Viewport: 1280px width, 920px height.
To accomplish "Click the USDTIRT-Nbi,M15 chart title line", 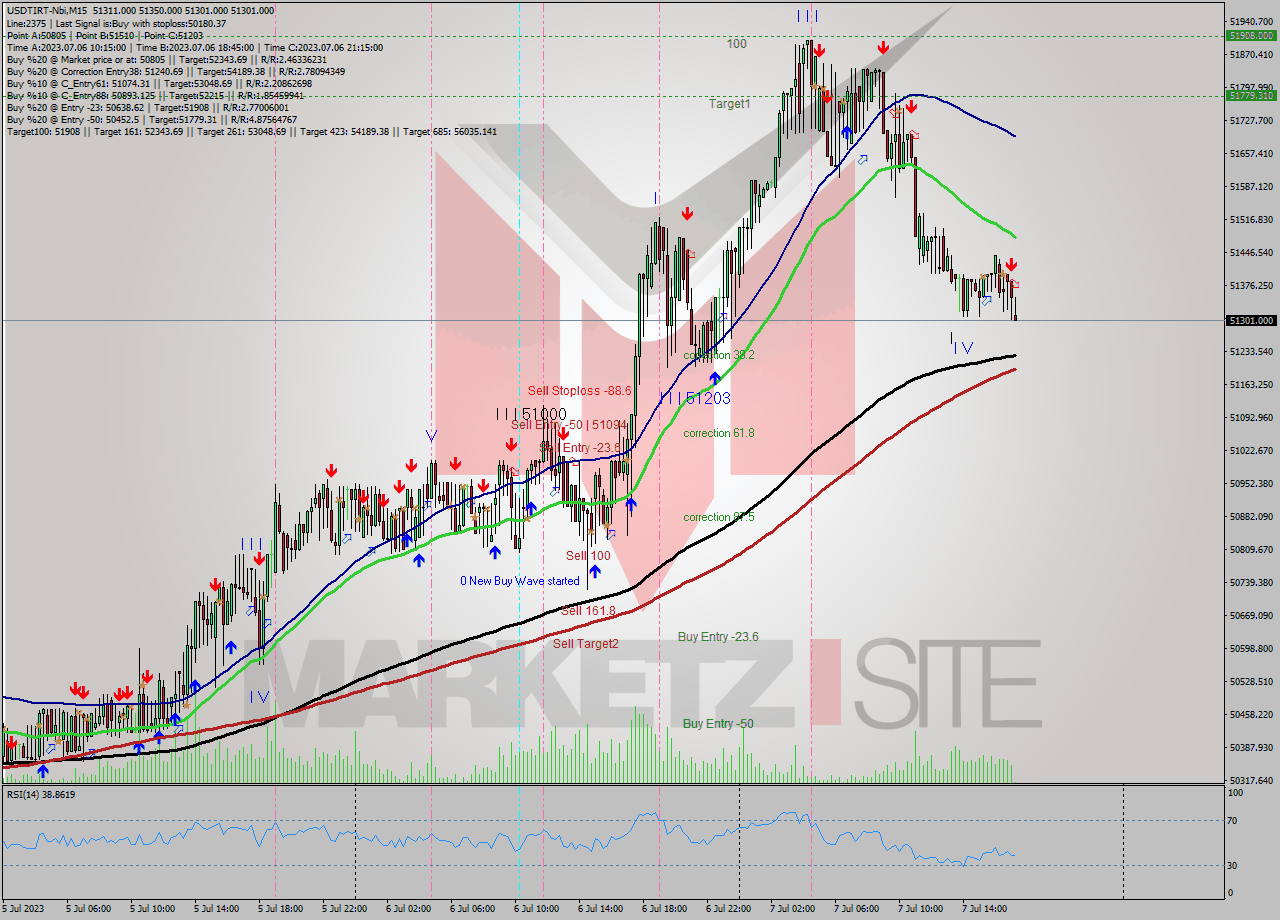I will (x=139, y=11).
